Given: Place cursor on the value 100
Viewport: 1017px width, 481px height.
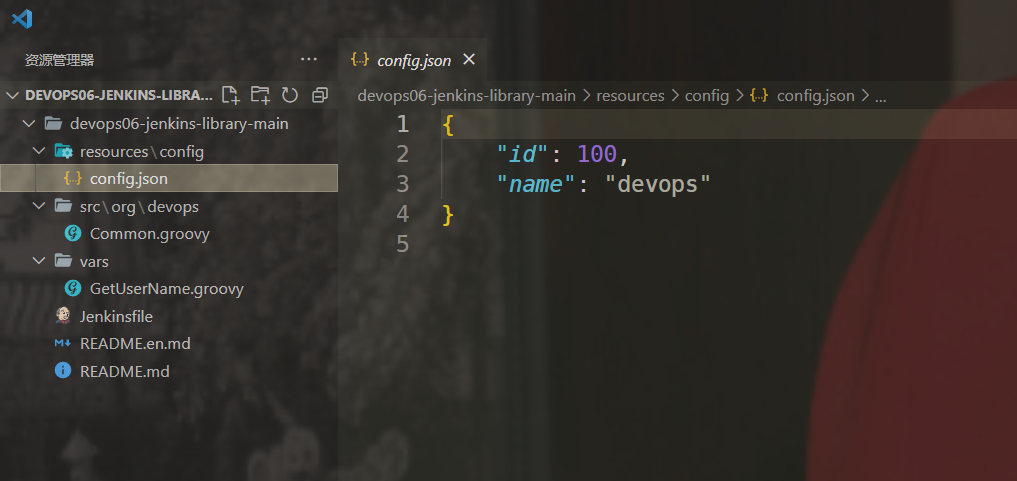Looking at the screenshot, I should coord(597,154).
